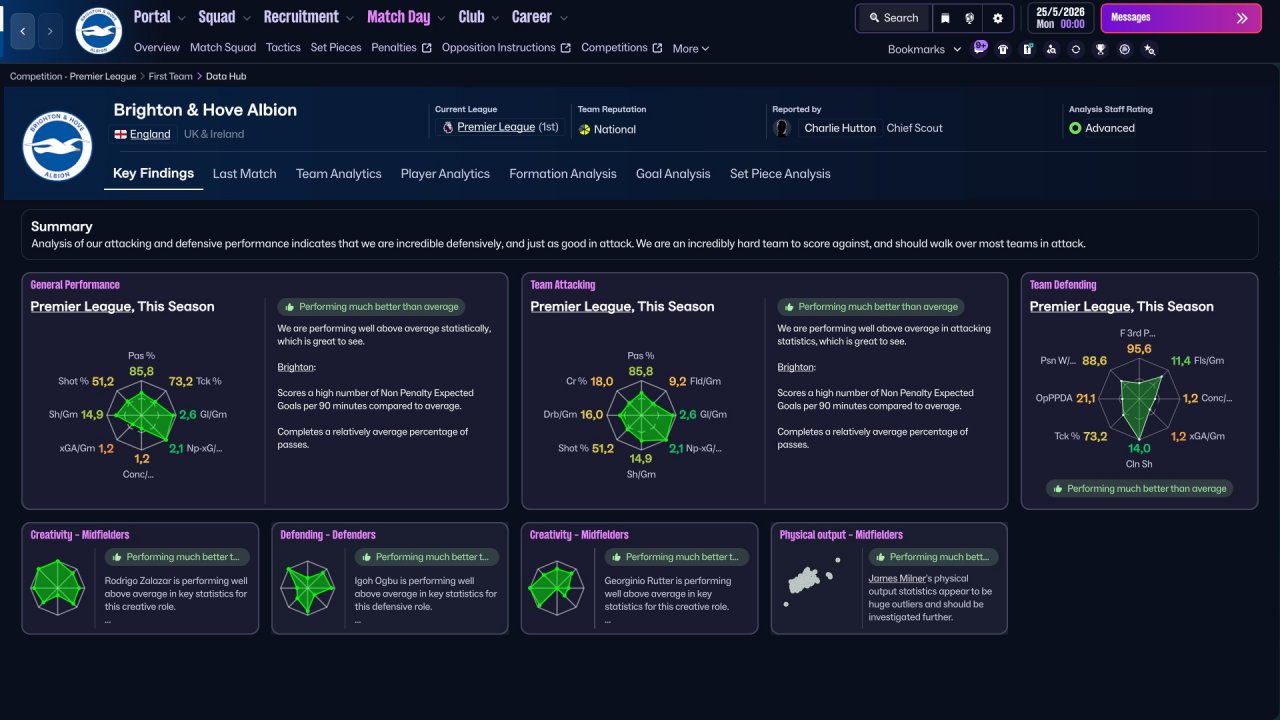Open the settings gear icon

click(998, 18)
